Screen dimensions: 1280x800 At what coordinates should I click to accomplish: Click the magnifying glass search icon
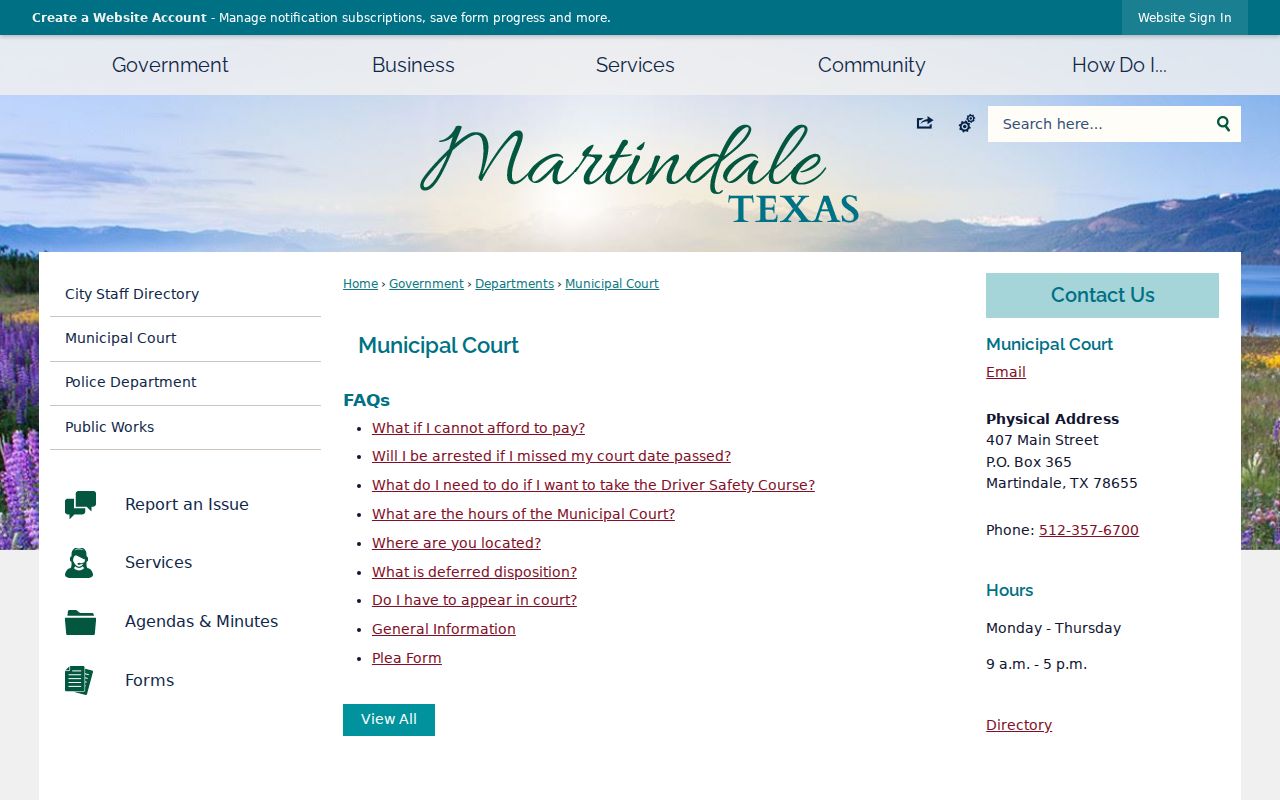pyautogui.click(x=1223, y=124)
